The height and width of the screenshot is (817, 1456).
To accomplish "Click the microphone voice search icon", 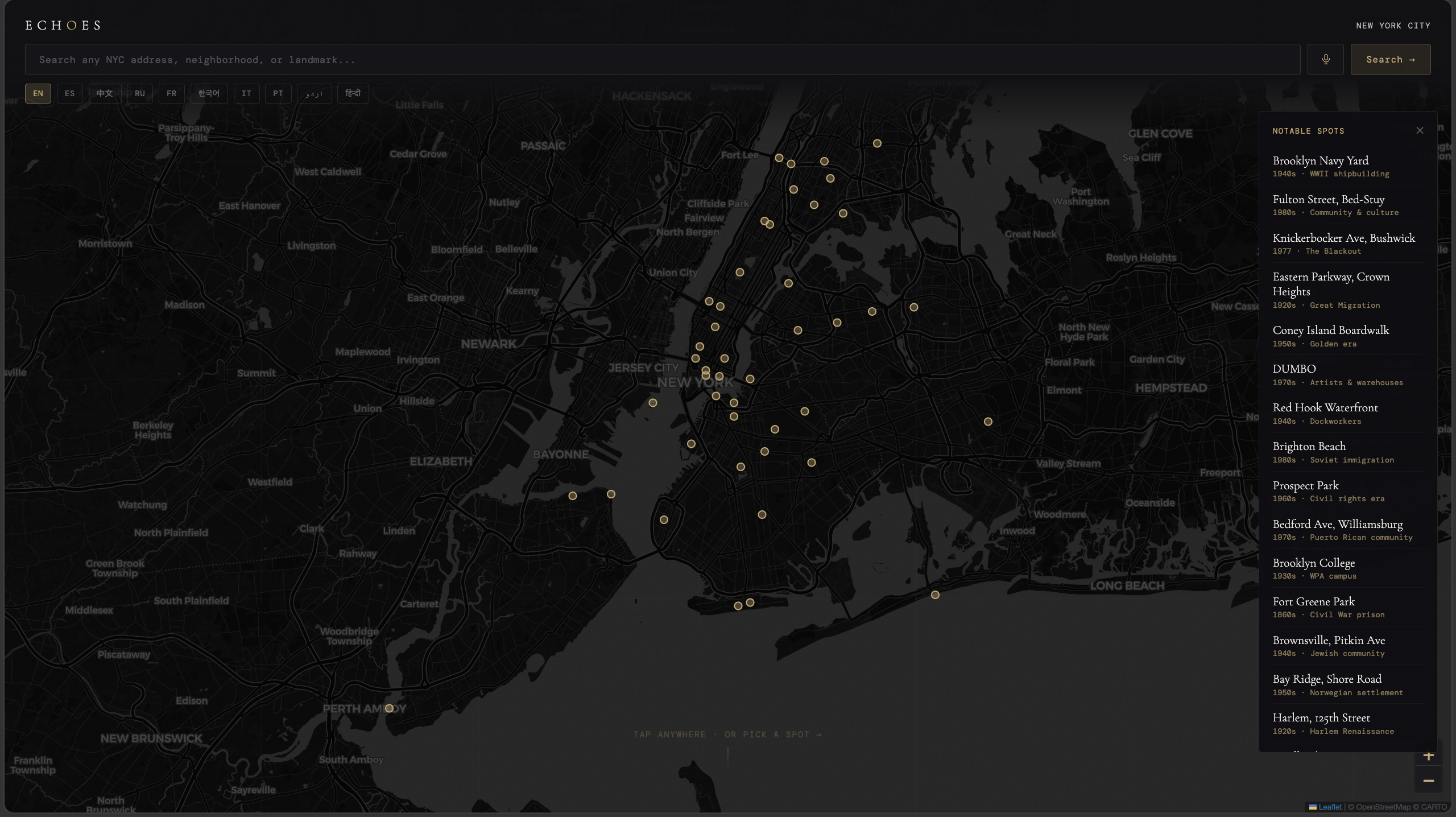I will pyautogui.click(x=1325, y=60).
